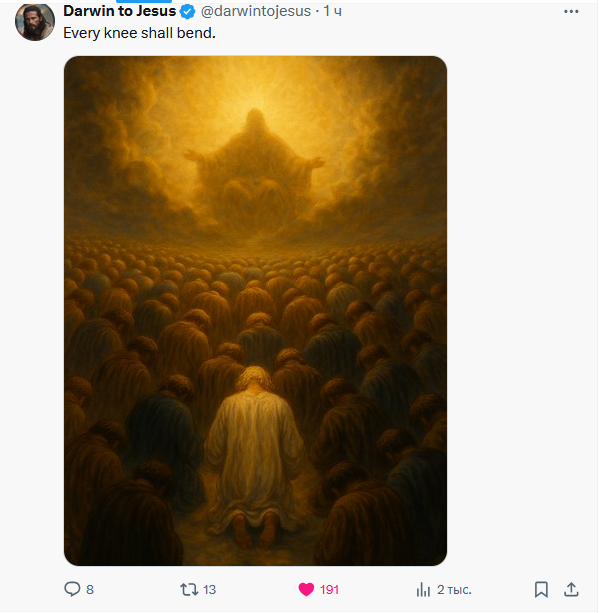The width and height of the screenshot is (605, 613).
Task: Click the reply count 8
Action: [90, 589]
